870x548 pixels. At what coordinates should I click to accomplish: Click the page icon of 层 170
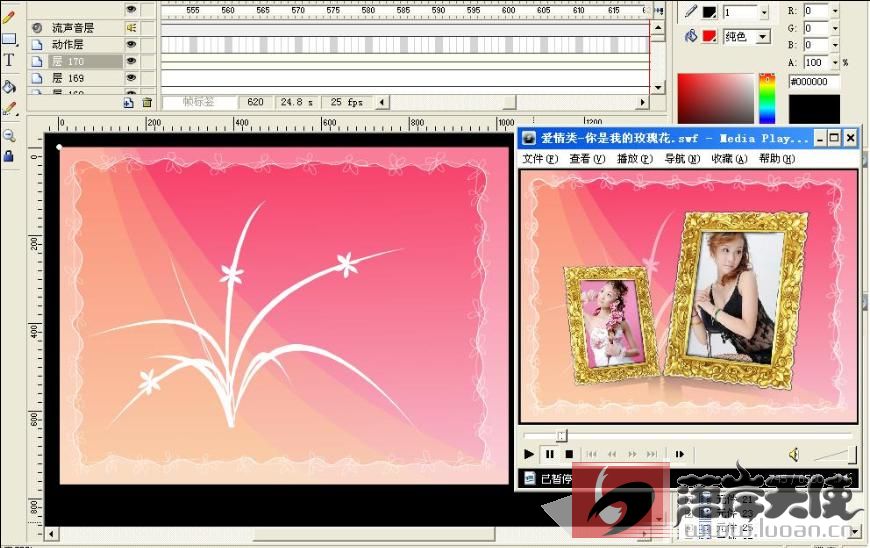[37, 61]
